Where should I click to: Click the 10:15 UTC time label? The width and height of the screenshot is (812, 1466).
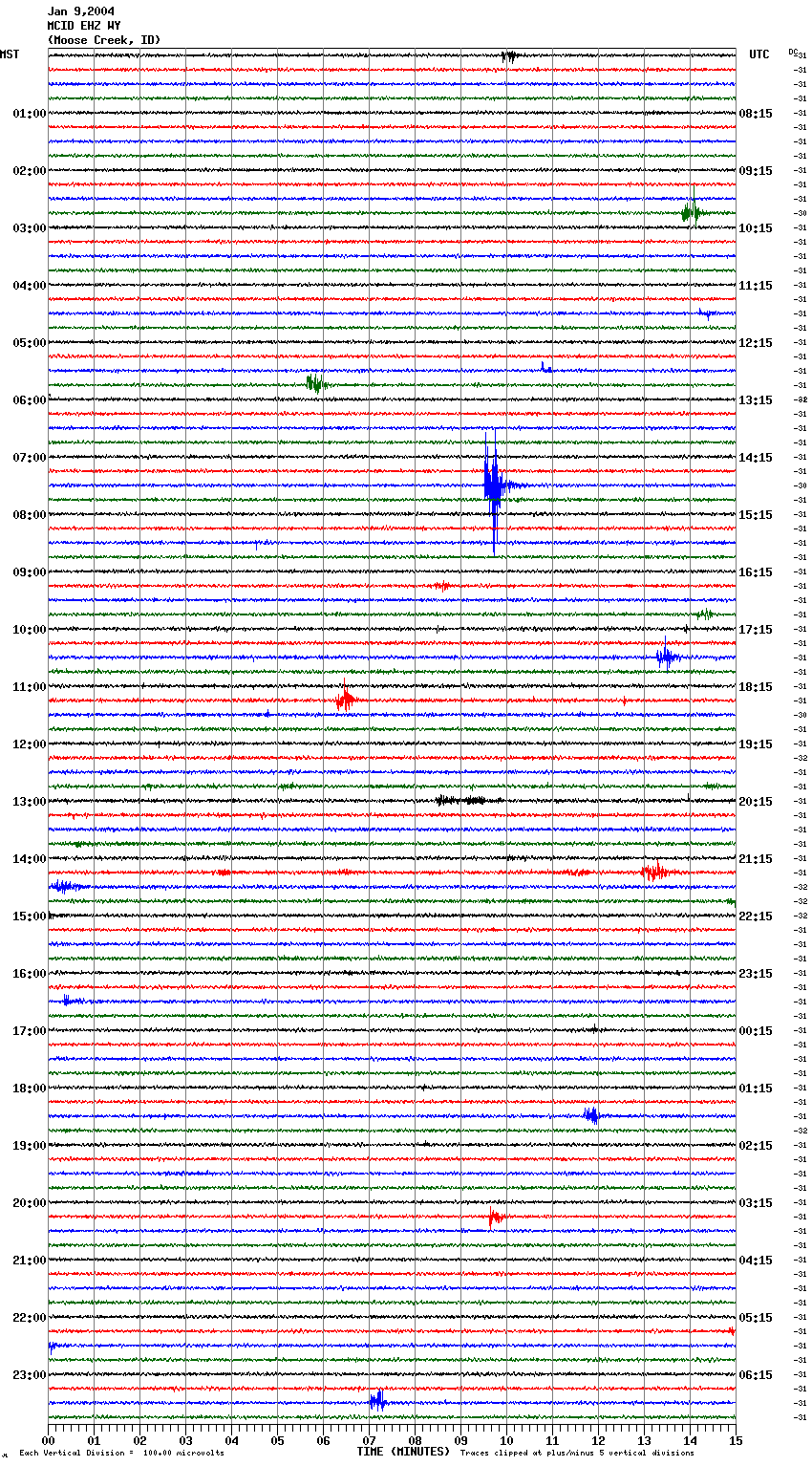(x=756, y=228)
